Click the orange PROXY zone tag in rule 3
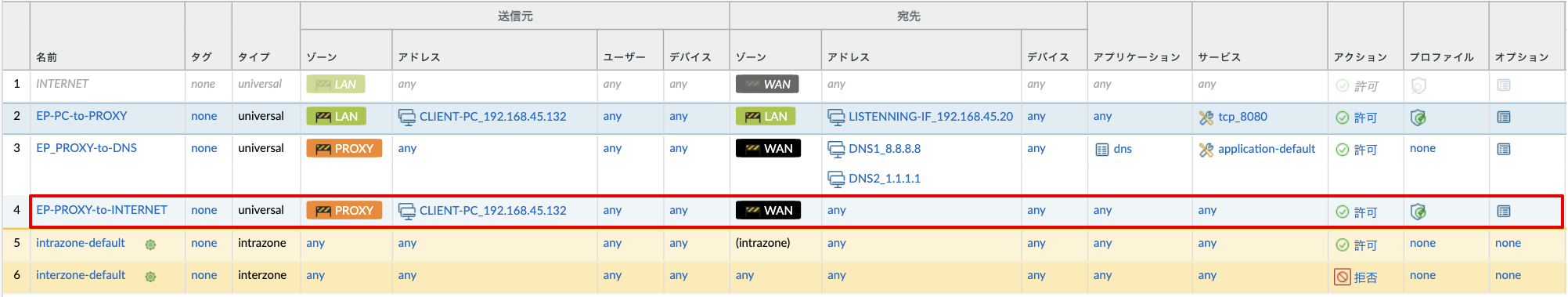This screenshot has width=1568, height=297. coord(344,148)
